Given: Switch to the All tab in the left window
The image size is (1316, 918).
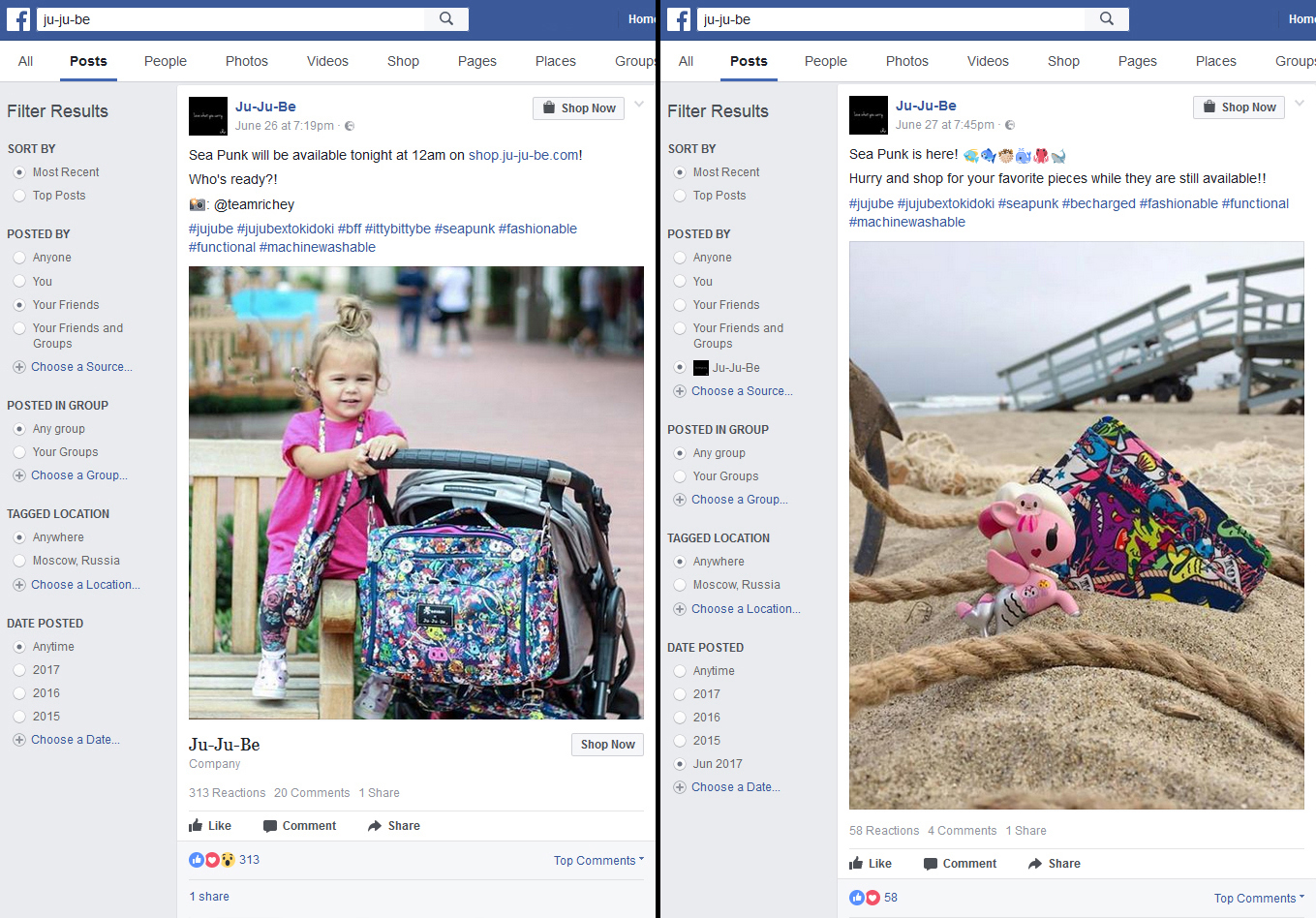Looking at the screenshot, I should 26,61.
